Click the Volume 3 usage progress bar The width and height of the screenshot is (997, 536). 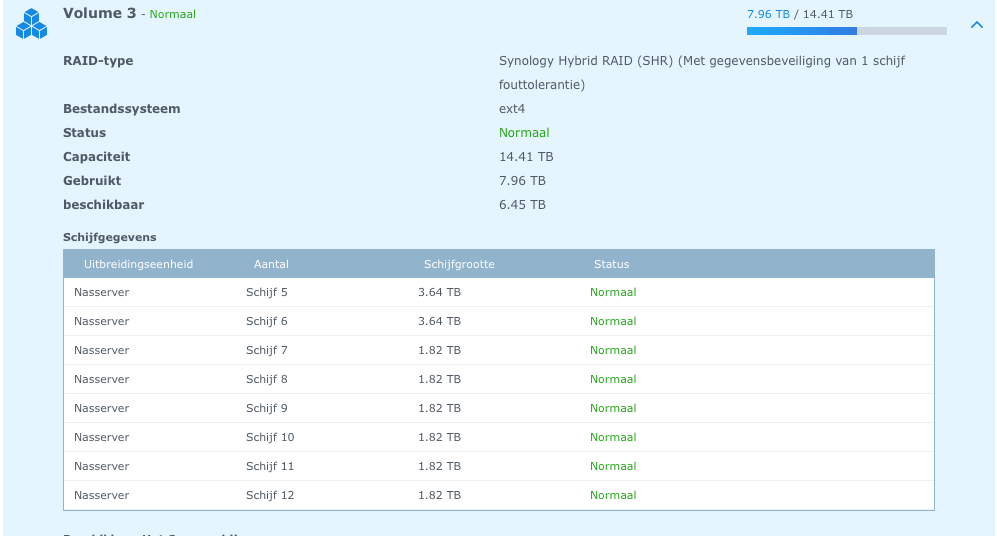tap(846, 31)
